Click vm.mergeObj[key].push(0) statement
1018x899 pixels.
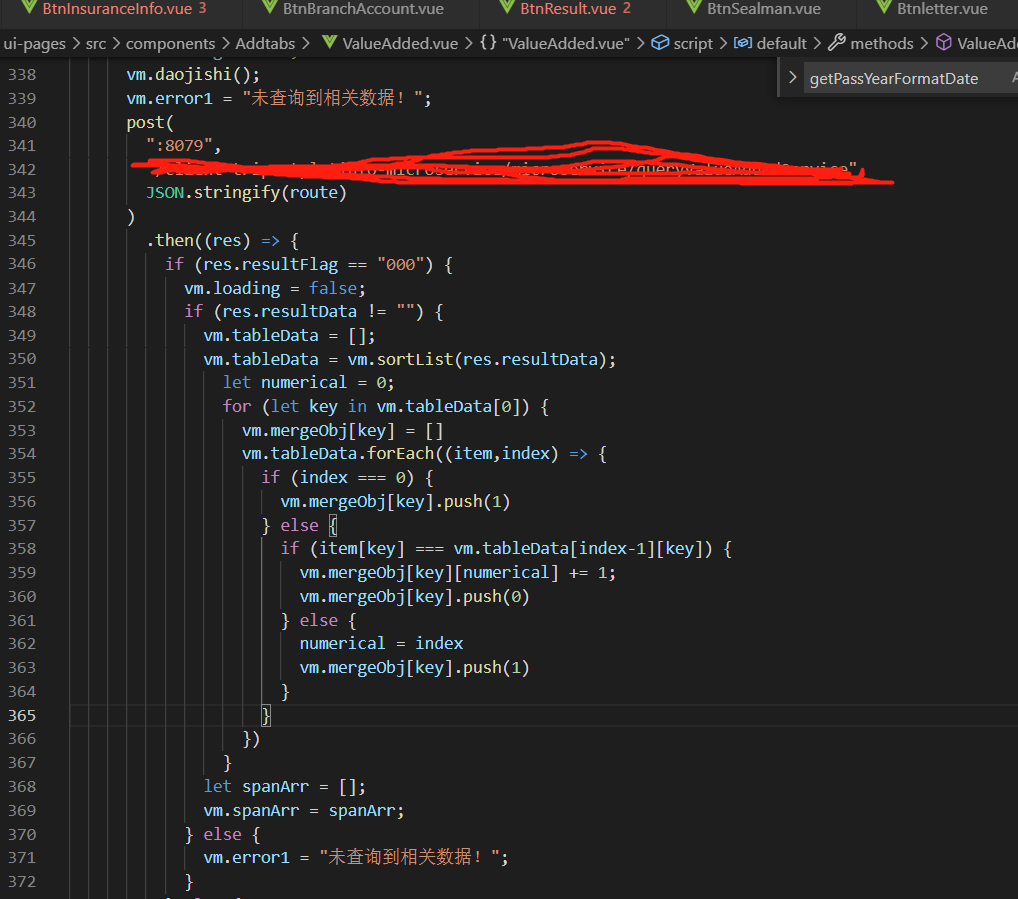(x=415, y=596)
